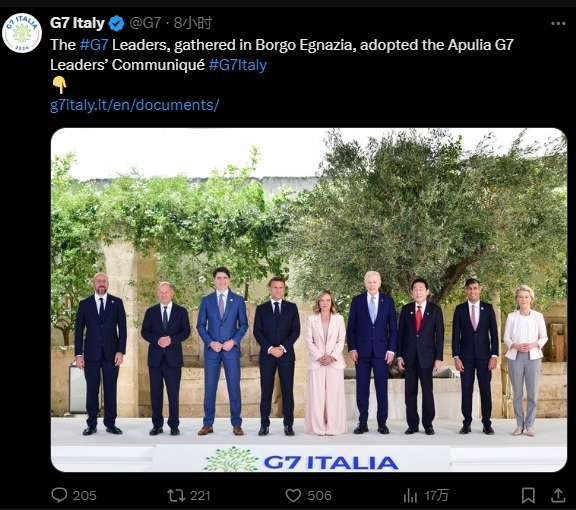Click the share upload icon
Viewport: 576px width, 510px height.
click(x=558, y=495)
